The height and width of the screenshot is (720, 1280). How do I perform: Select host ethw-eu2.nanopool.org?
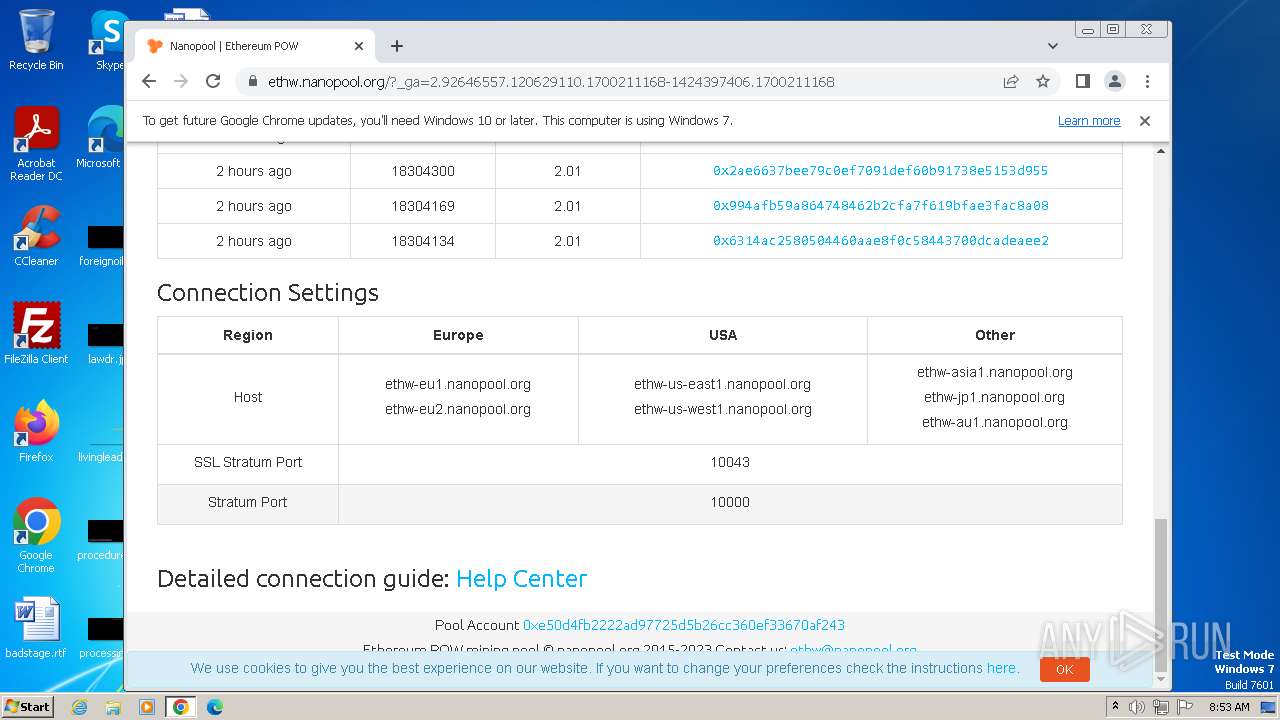point(458,409)
